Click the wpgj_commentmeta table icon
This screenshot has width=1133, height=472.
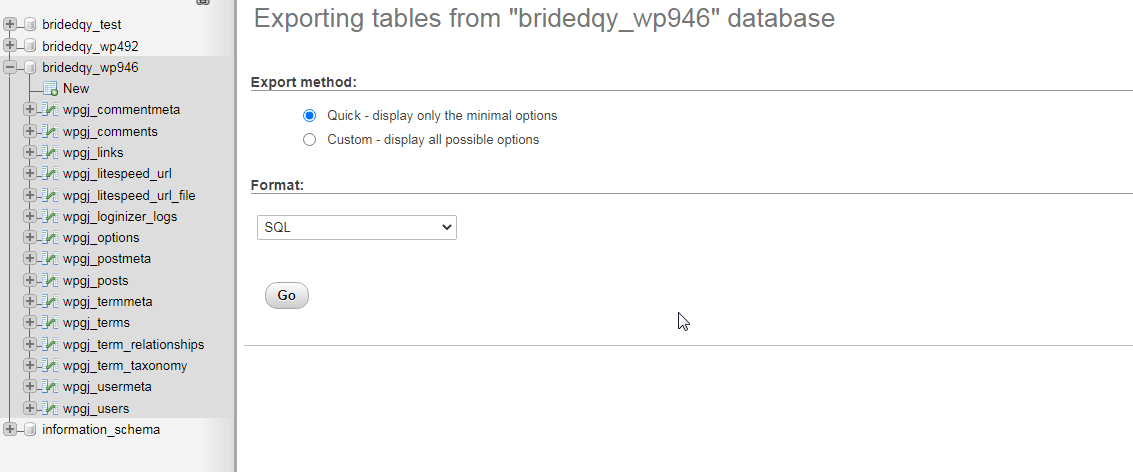[x=51, y=110]
